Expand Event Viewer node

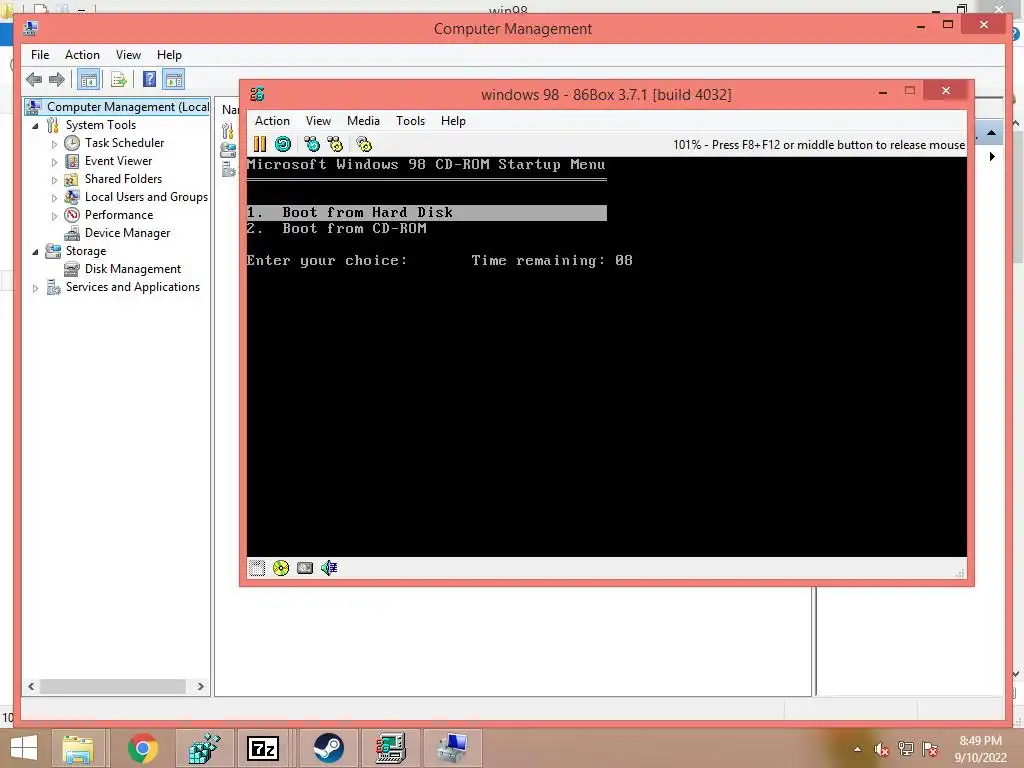[54, 162]
